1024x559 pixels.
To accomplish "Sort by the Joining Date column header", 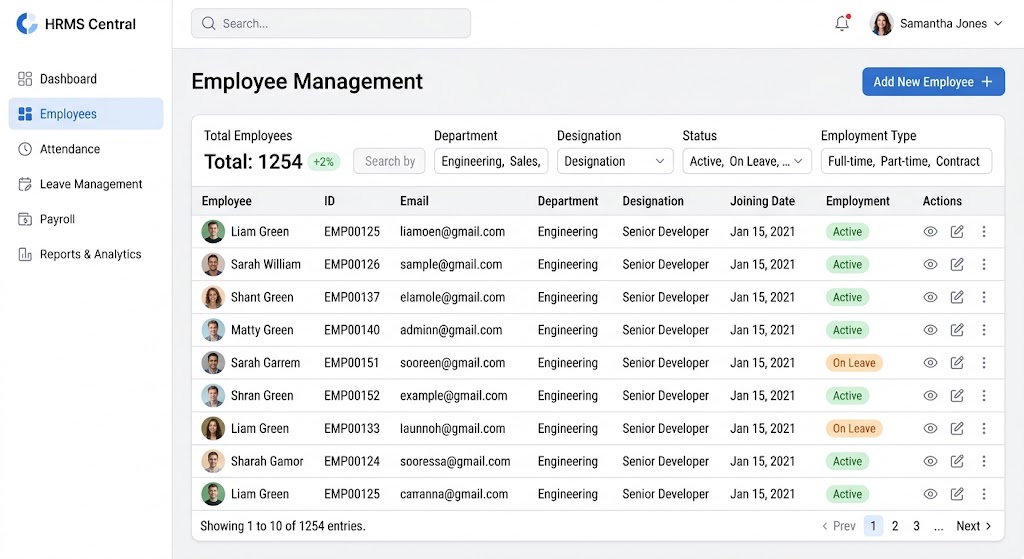I will coord(762,201).
